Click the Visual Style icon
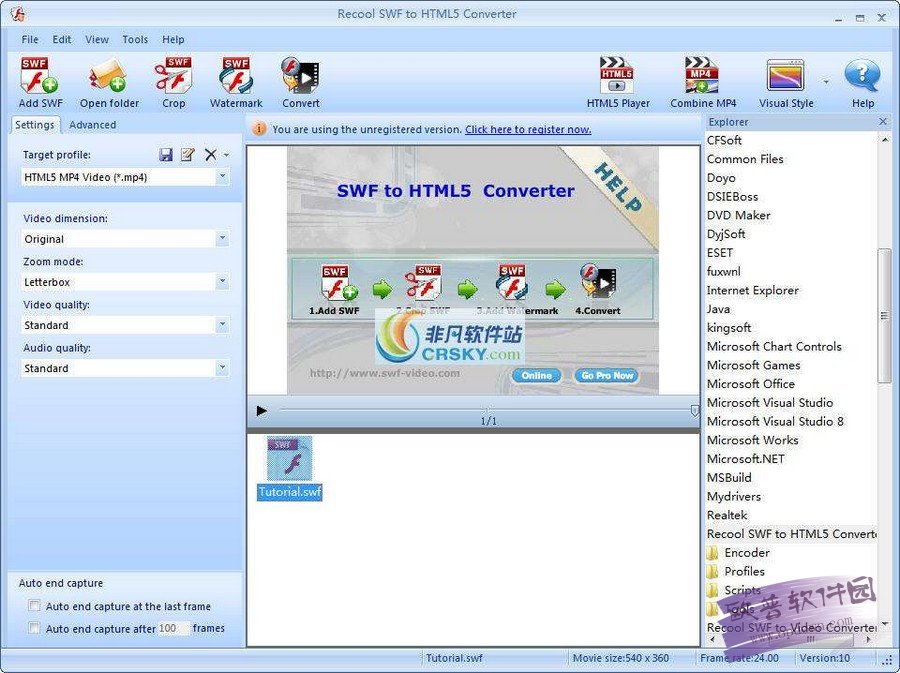The image size is (900, 673). coord(786,76)
